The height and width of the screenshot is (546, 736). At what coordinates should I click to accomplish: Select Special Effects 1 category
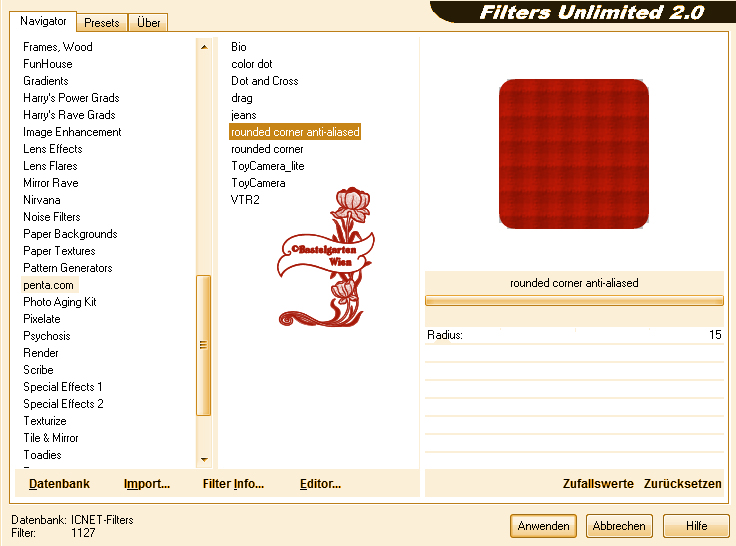pyautogui.click(x=63, y=387)
